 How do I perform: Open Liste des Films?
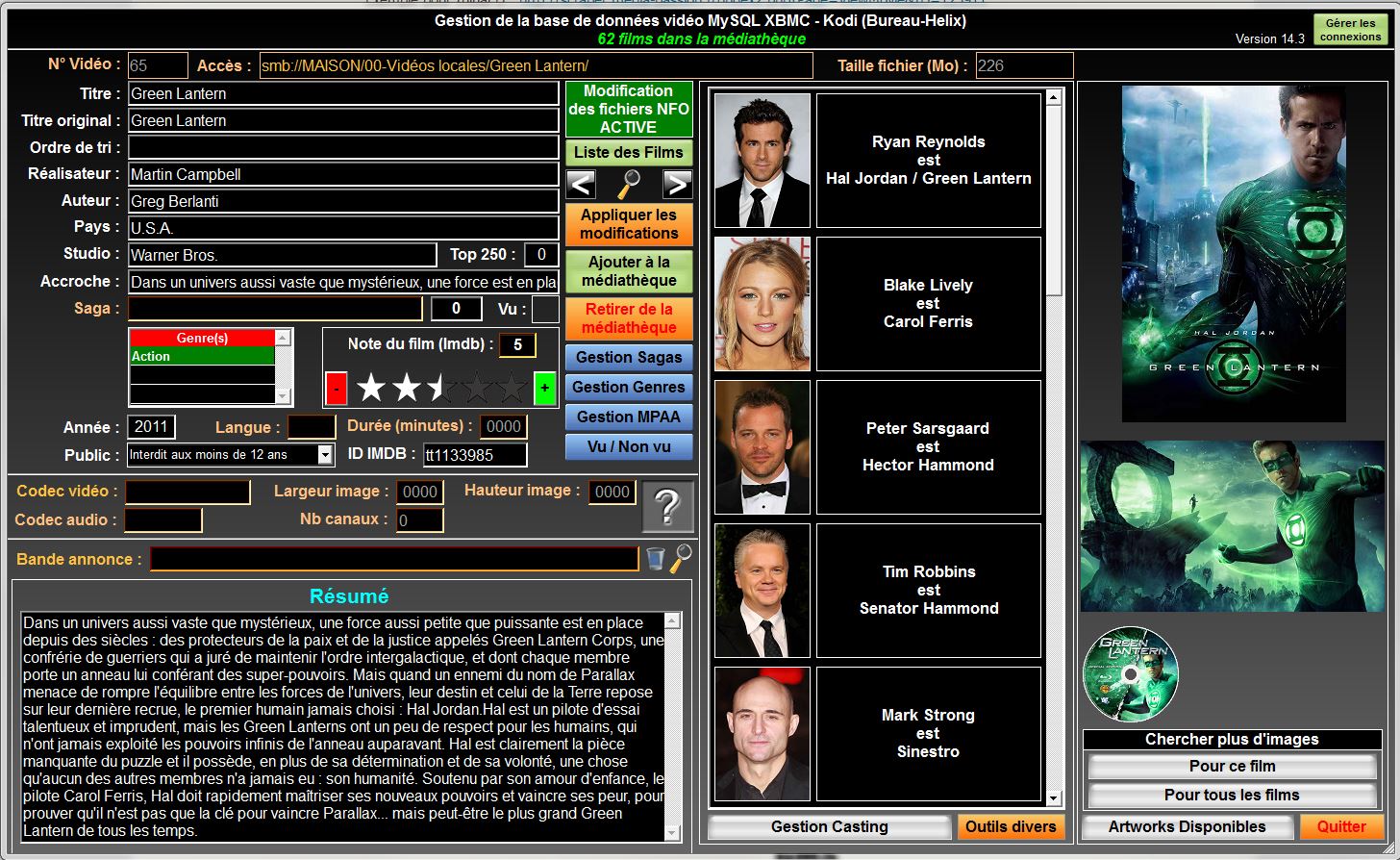point(629,152)
